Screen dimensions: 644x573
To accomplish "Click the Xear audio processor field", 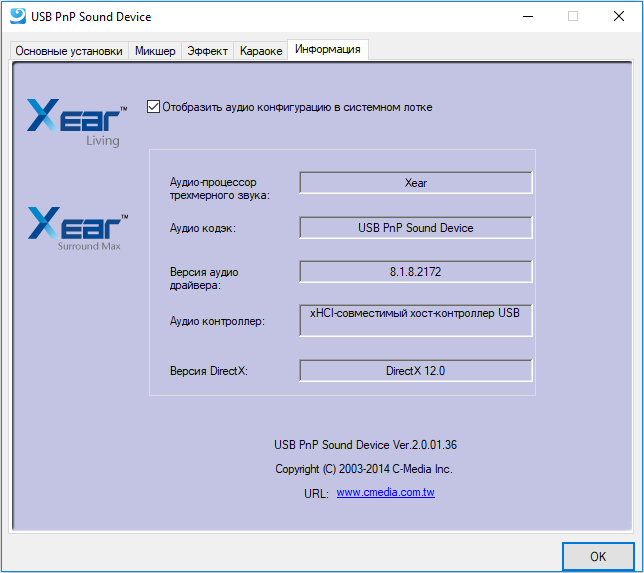I will [416, 183].
